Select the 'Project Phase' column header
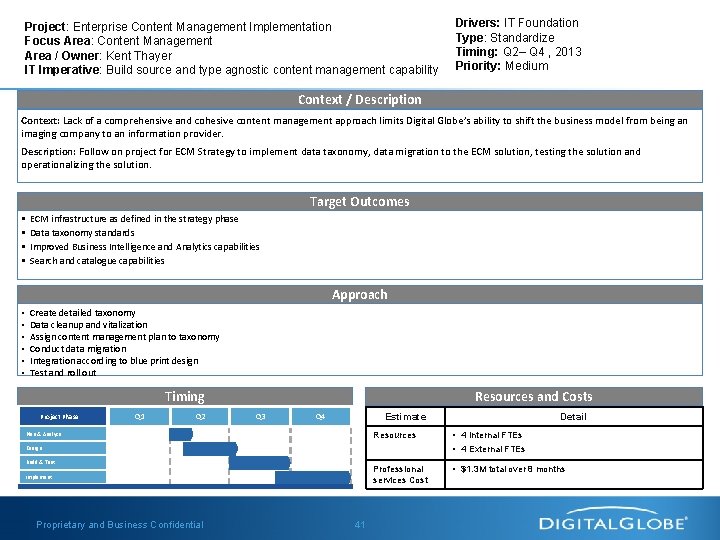The image size is (720, 540). tap(63, 416)
